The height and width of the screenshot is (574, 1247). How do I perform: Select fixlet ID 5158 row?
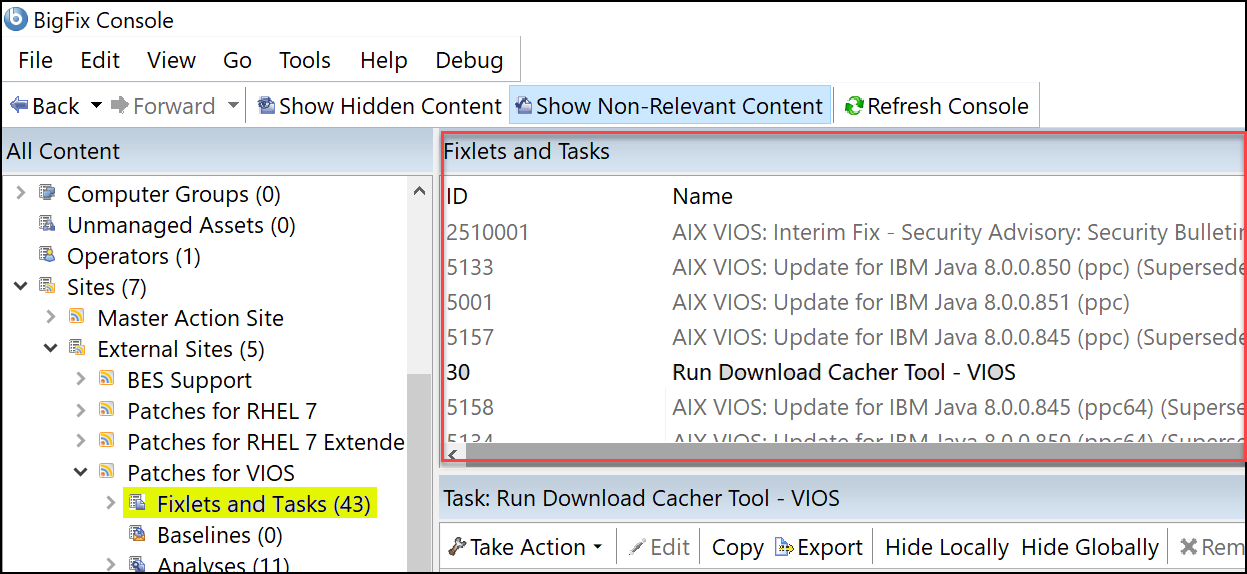click(843, 407)
